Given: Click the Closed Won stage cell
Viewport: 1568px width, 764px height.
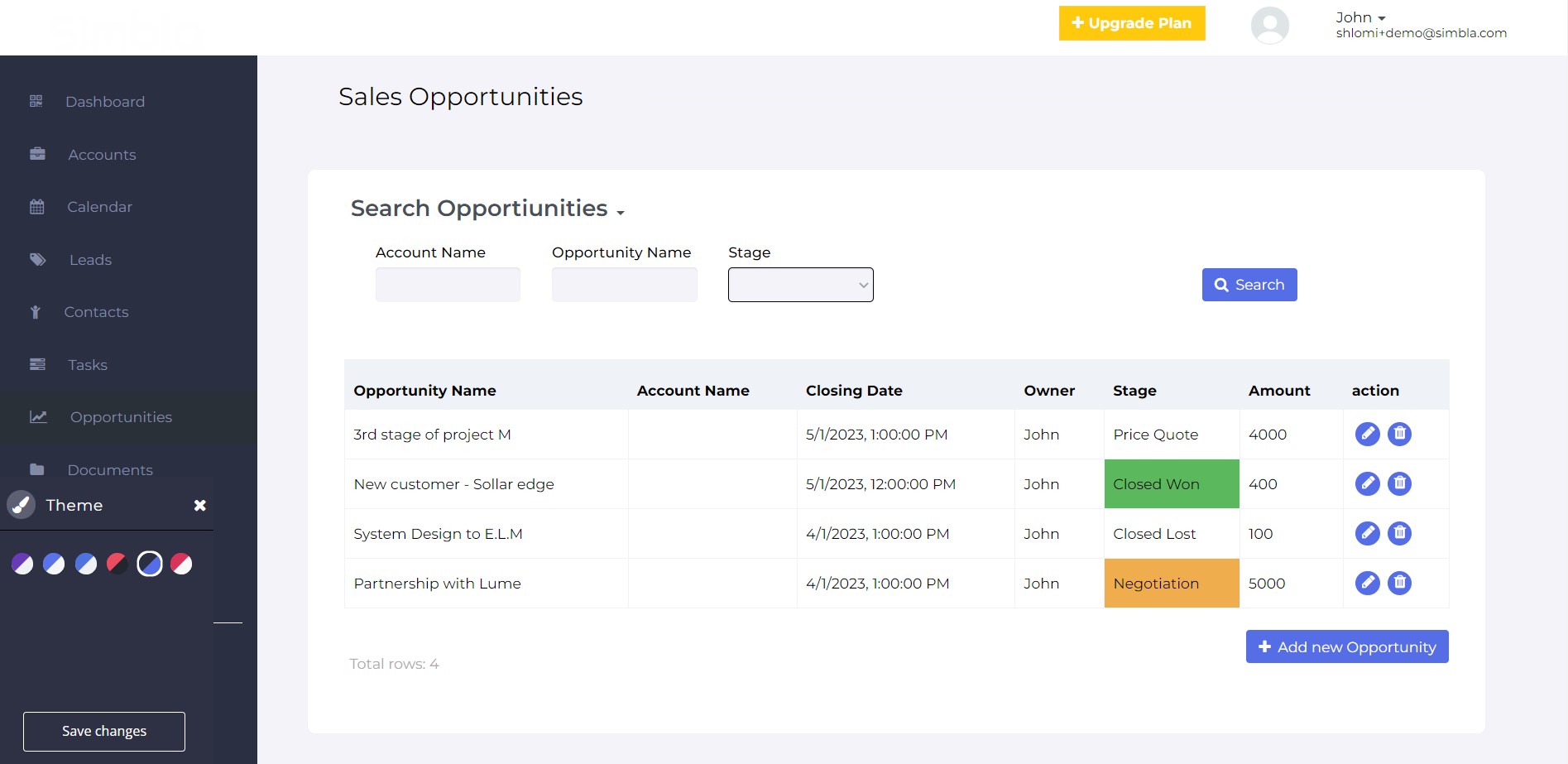Looking at the screenshot, I should tap(1172, 484).
